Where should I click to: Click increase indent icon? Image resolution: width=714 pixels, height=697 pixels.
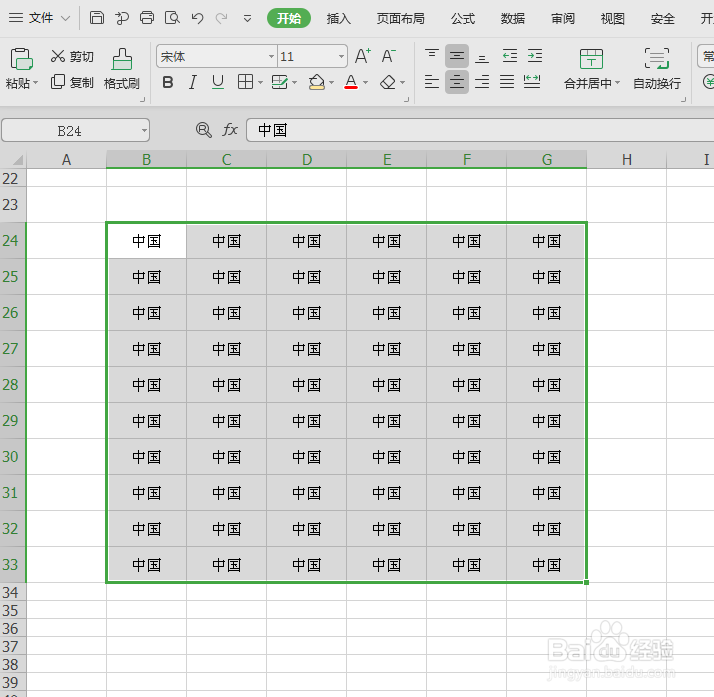click(x=535, y=56)
